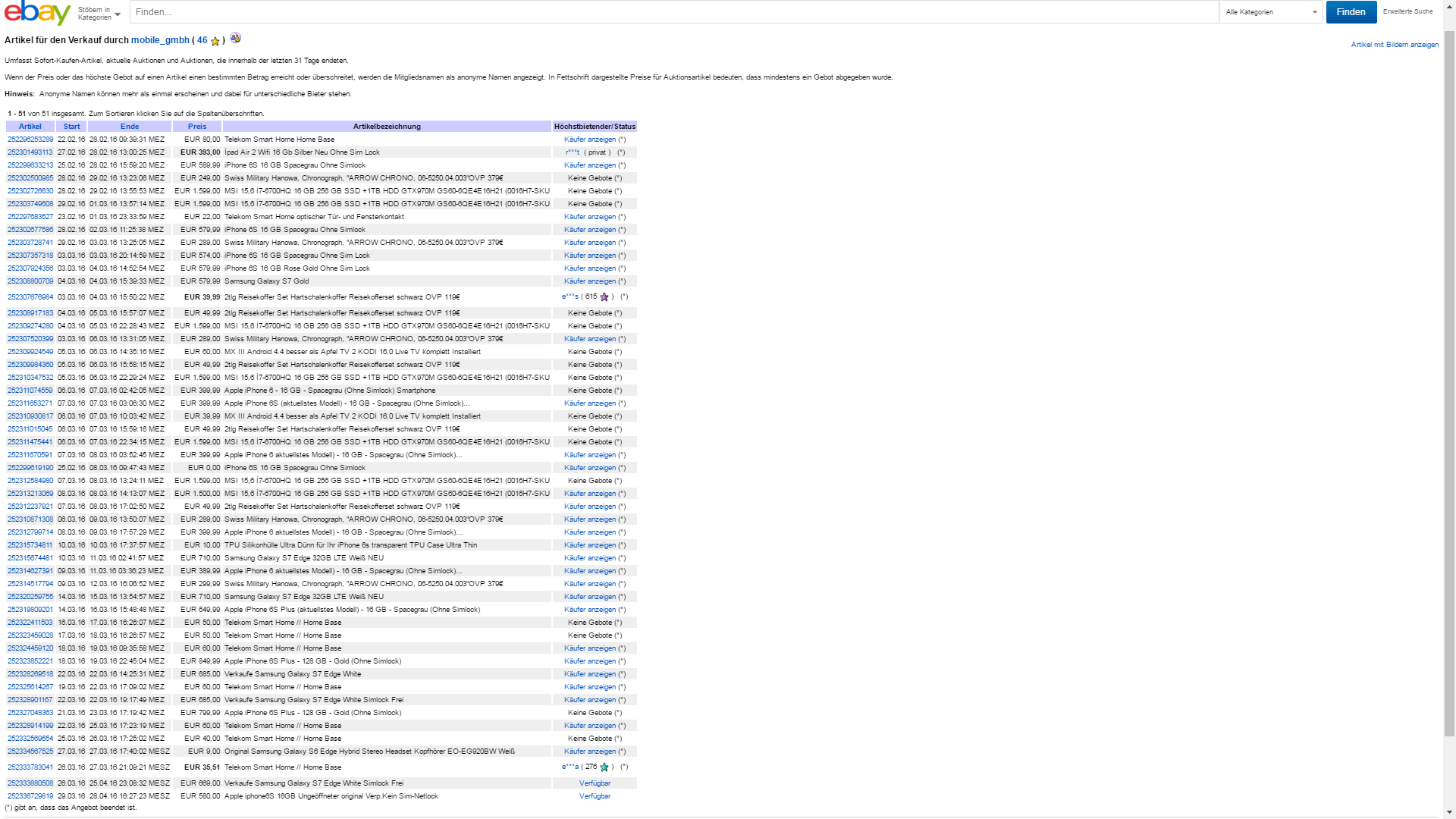The image size is (1456, 819).
Task: Open item number 252309924549
Action: 30,352
